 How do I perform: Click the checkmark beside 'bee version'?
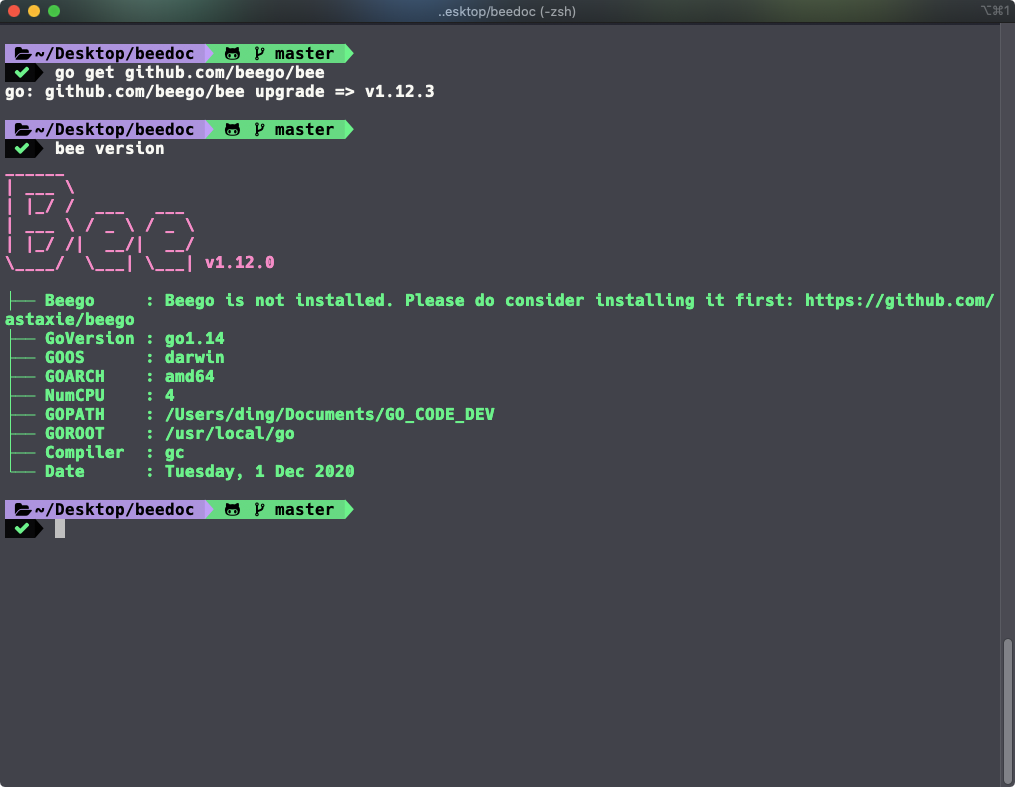[x=22, y=148]
